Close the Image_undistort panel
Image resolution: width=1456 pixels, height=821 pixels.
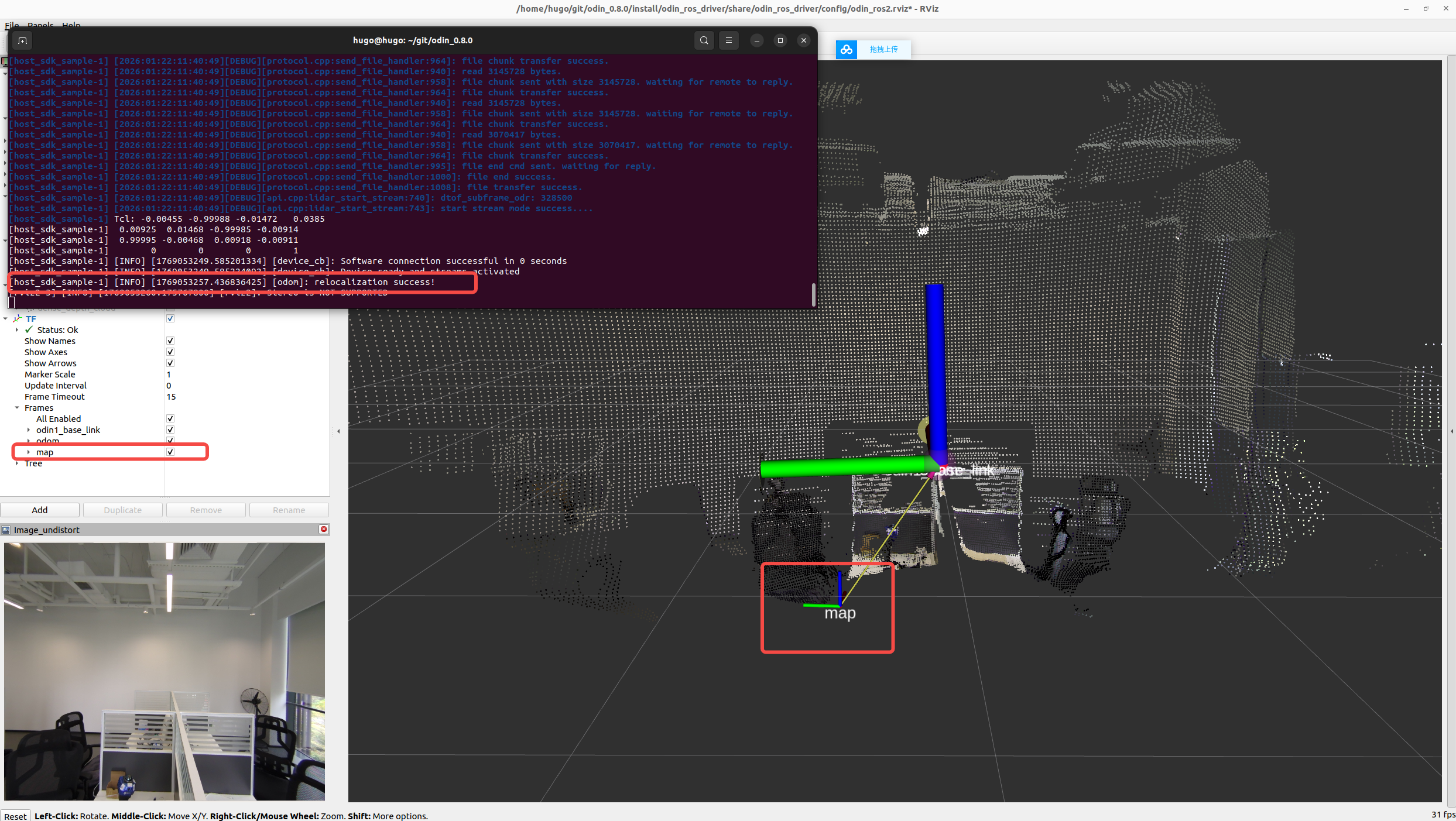pos(323,529)
